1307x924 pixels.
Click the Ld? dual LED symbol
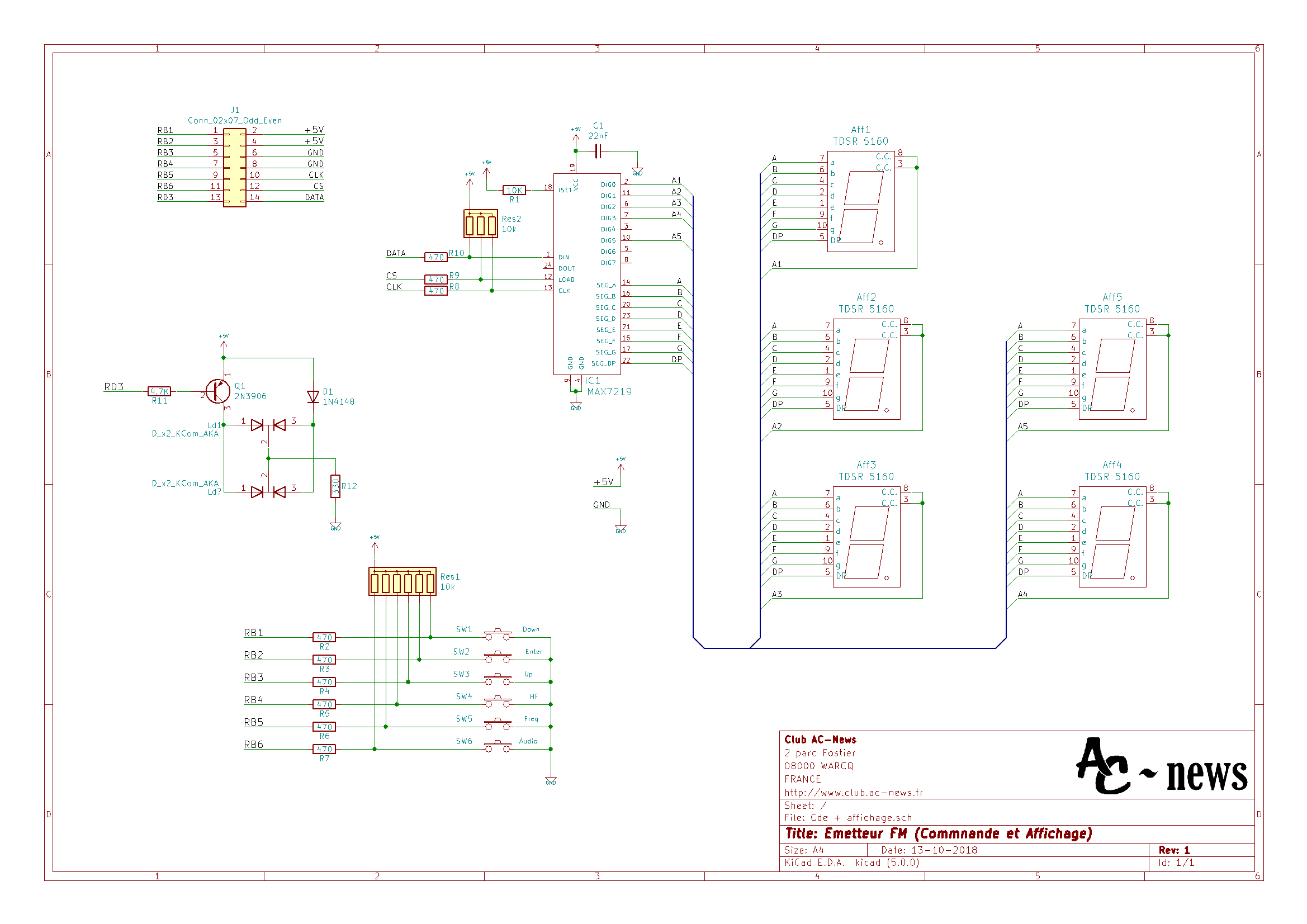click(268, 492)
